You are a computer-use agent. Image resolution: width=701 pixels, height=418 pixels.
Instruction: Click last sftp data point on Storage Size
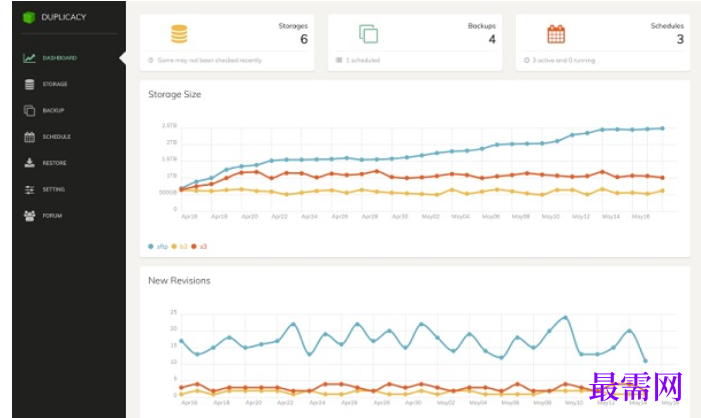point(662,128)
